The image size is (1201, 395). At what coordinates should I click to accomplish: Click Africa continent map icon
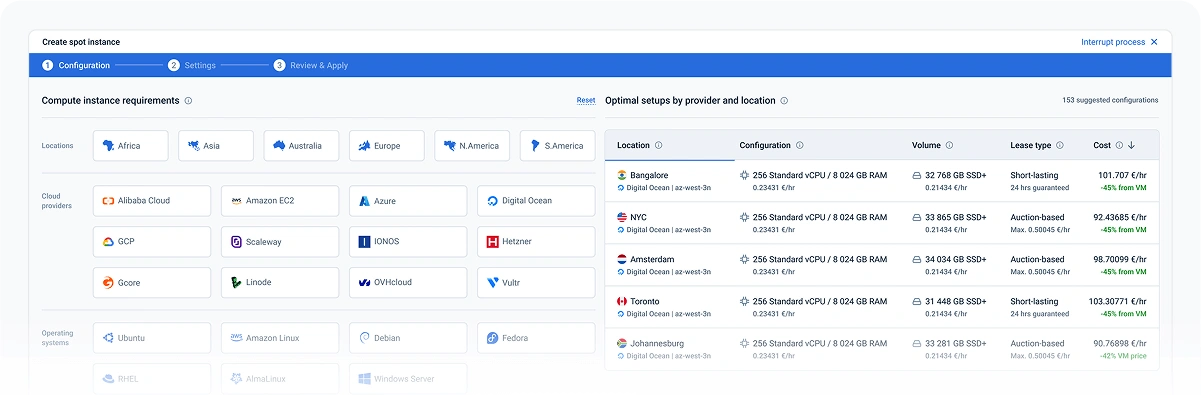[108, 146]
